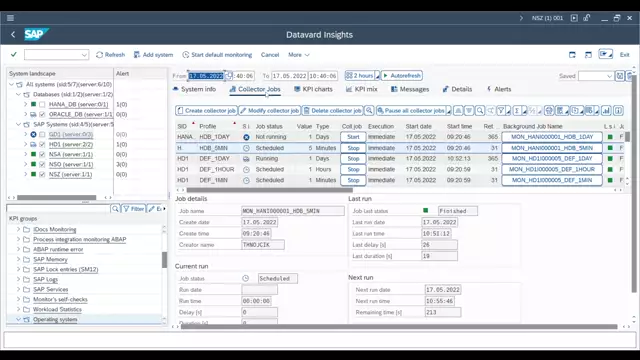This screenshot has height=360, width=640.
Task: Click Start button in HDB_1DAY row
Action: pyautogui.click(x=353, y=137)
